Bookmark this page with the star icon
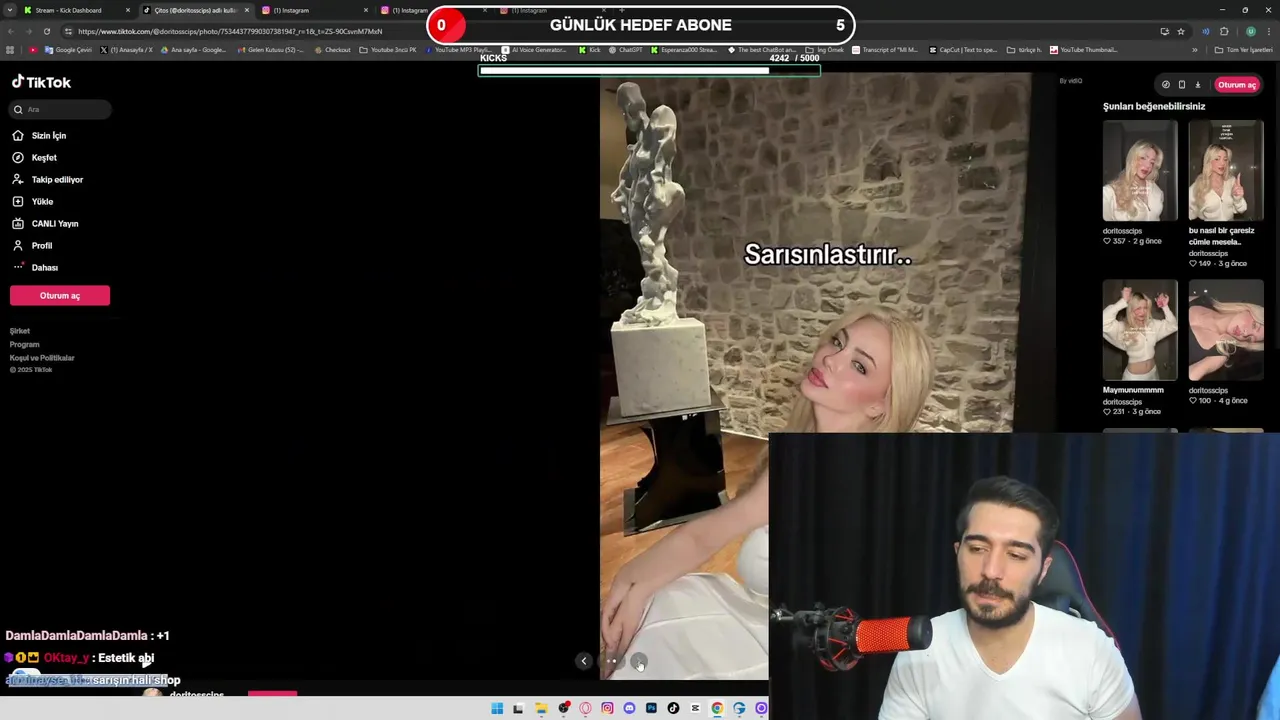The width and height of the screenshot is (1280, 720). coord(1180,31)
